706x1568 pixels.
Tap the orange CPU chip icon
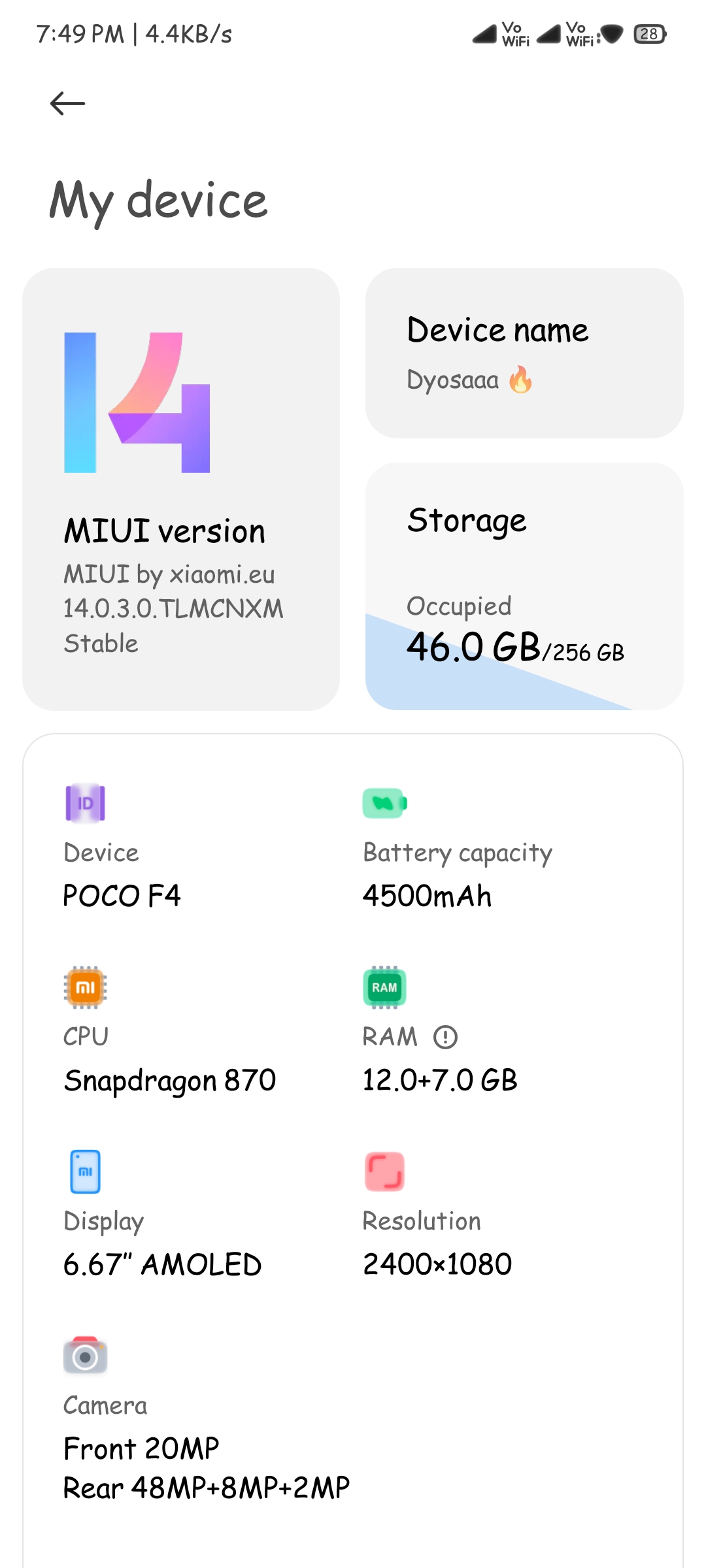pyautogui.click(x=86, y=987)
